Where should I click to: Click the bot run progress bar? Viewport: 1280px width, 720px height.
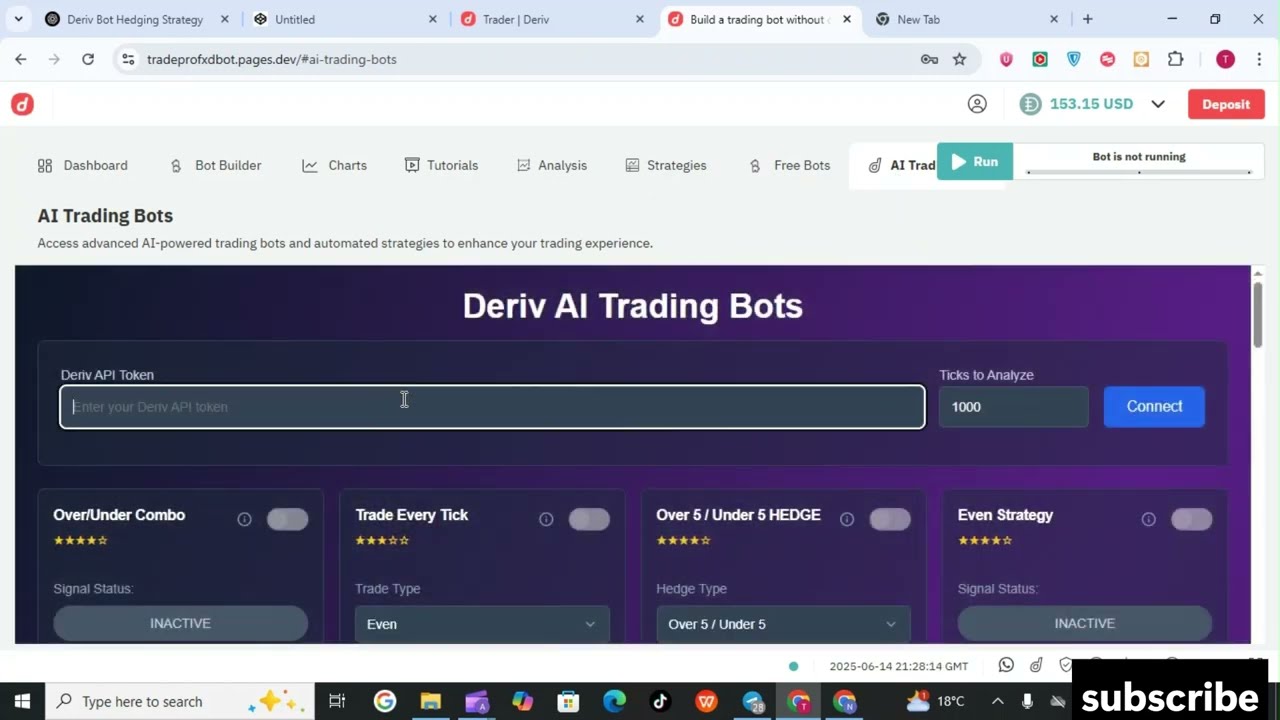click(x=1139, y=172)
